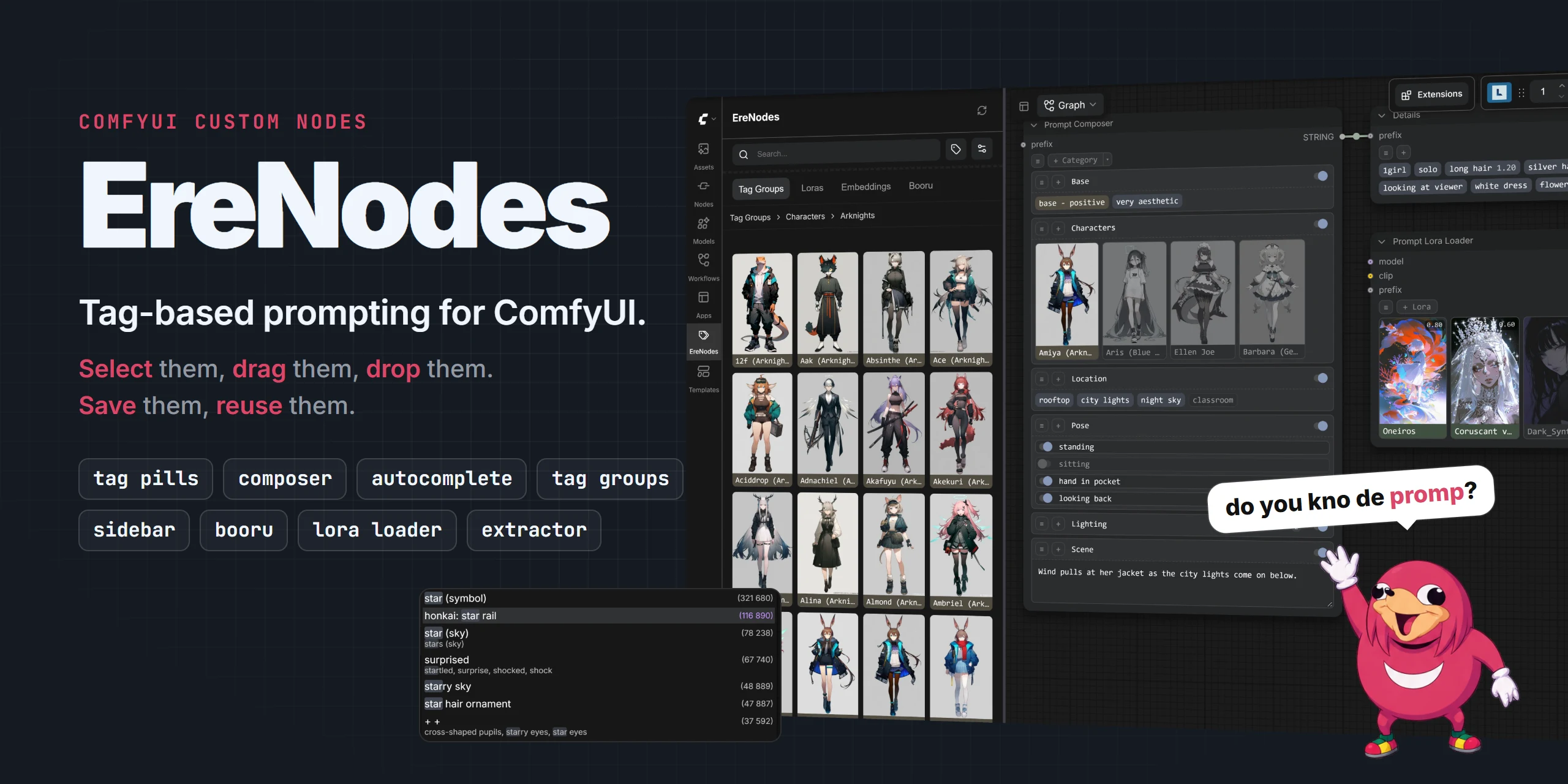This screenshot has width=1568, height=784.
Task: Open the Apps sidebar icon
Action: pyautogui.click(x=703, y=305)
